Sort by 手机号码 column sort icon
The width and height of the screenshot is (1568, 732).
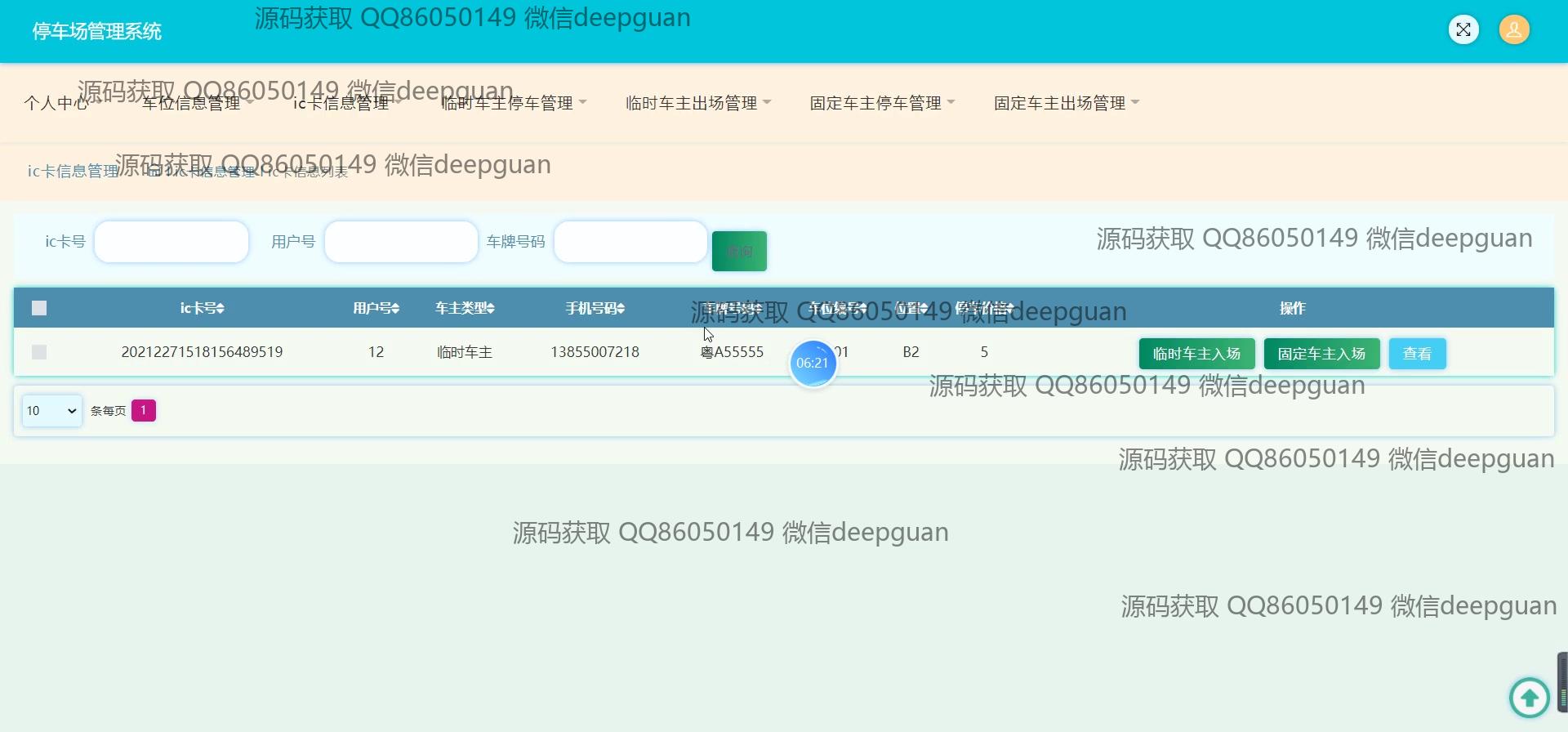(621, 309)
